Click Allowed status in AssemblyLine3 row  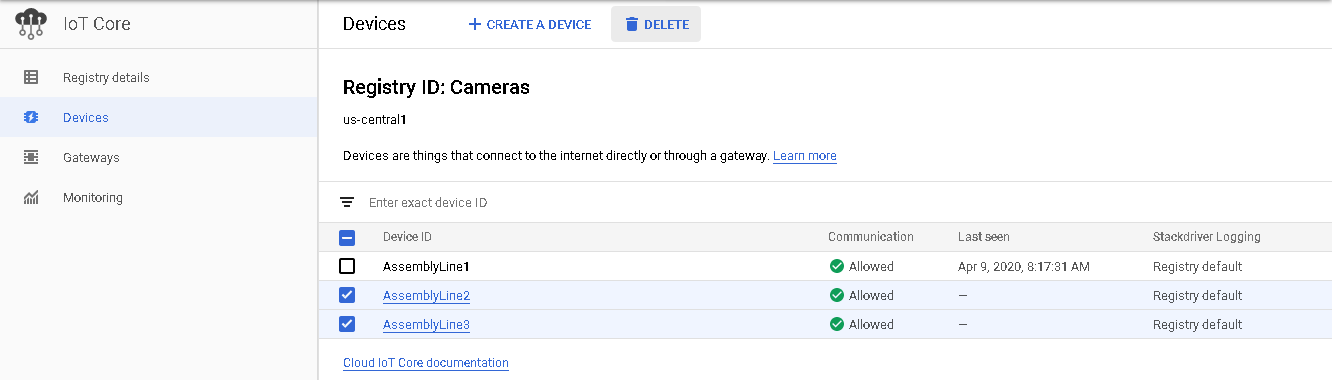click(871, 325)
